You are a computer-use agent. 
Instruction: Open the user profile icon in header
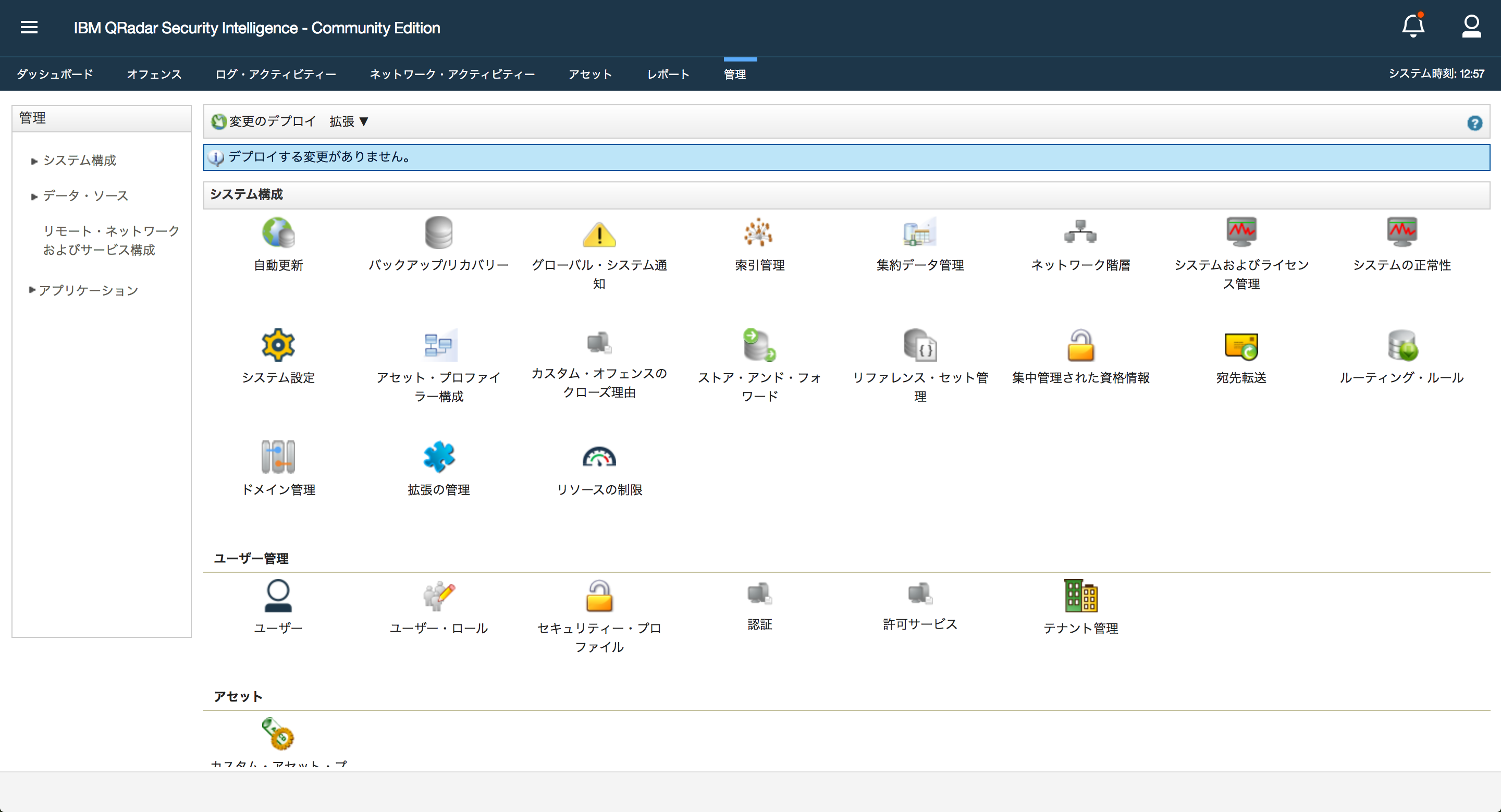tap(1471, 27)
